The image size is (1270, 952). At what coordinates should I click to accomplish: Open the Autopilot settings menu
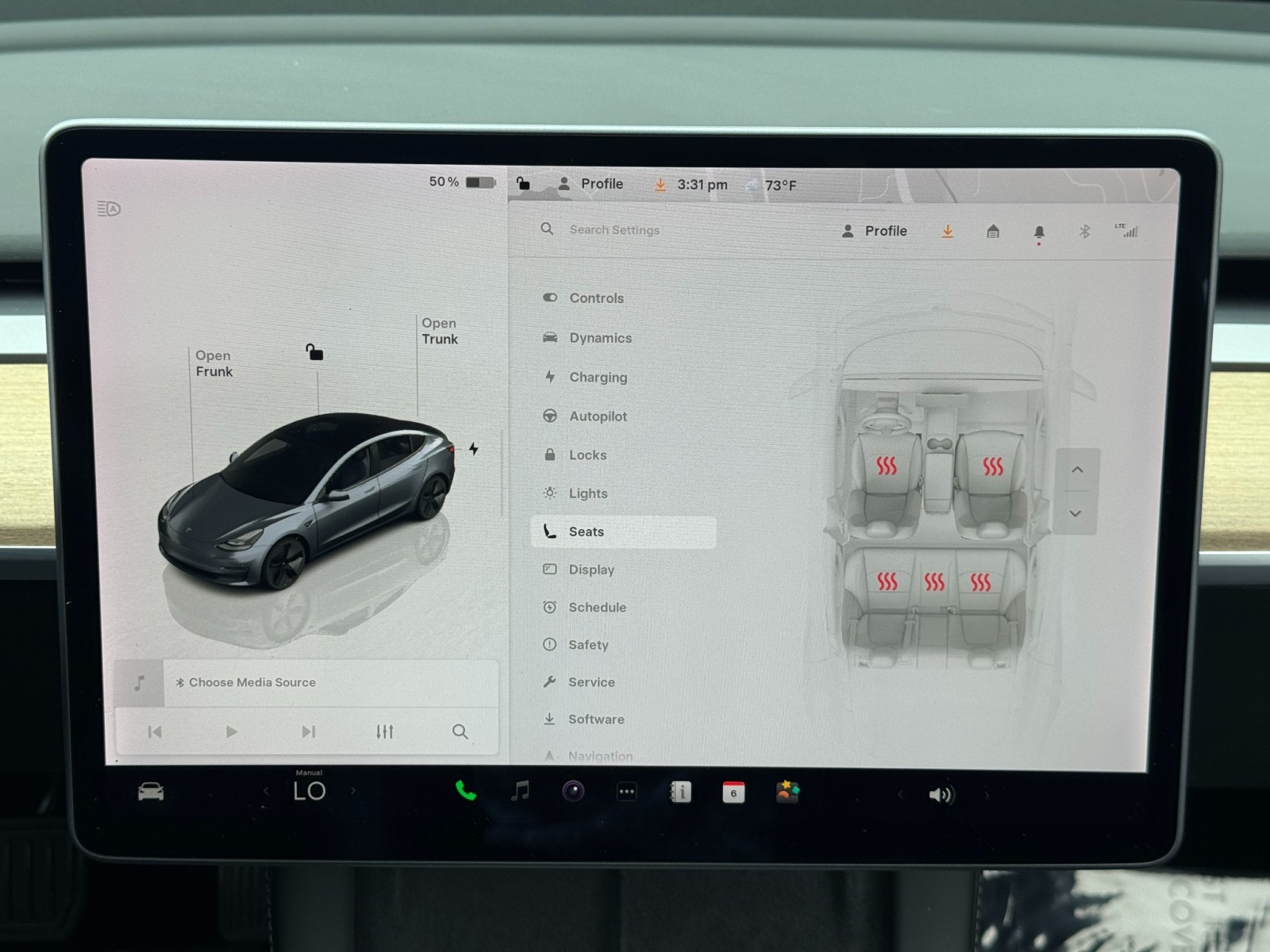click(x=598, y=416)
